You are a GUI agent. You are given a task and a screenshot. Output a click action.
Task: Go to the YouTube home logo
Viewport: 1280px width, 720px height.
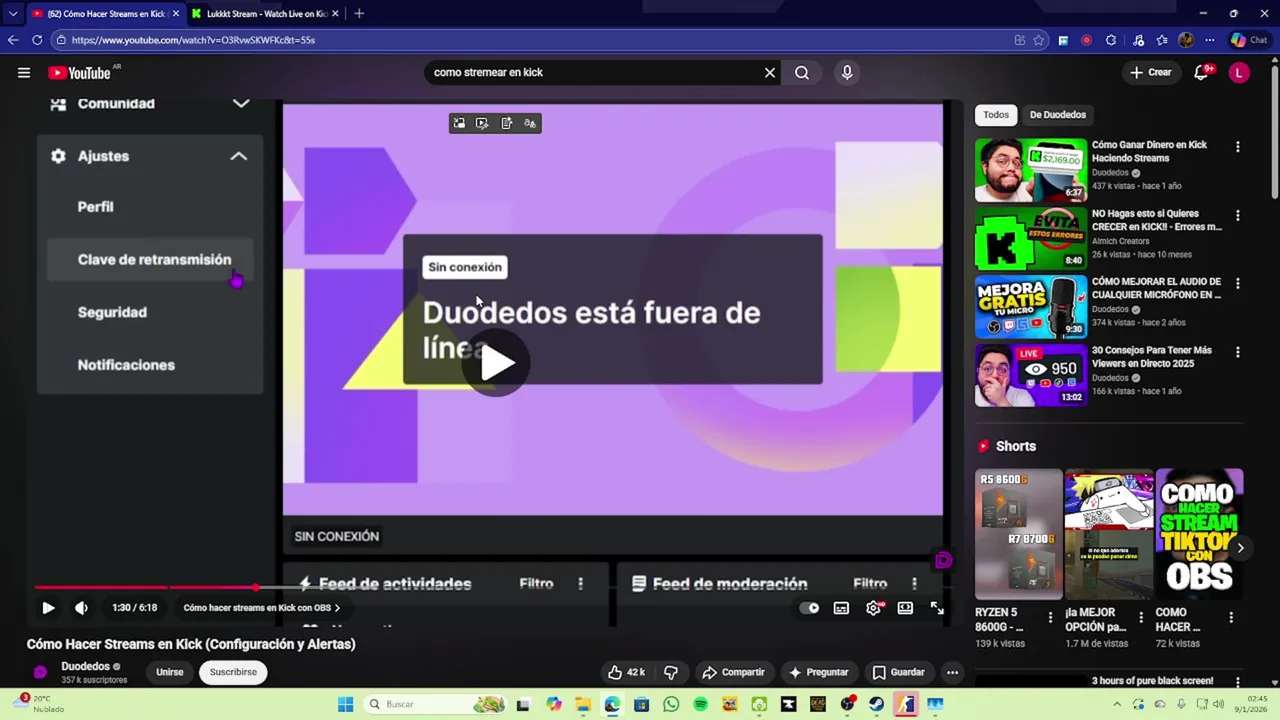[x=79, y=72]
